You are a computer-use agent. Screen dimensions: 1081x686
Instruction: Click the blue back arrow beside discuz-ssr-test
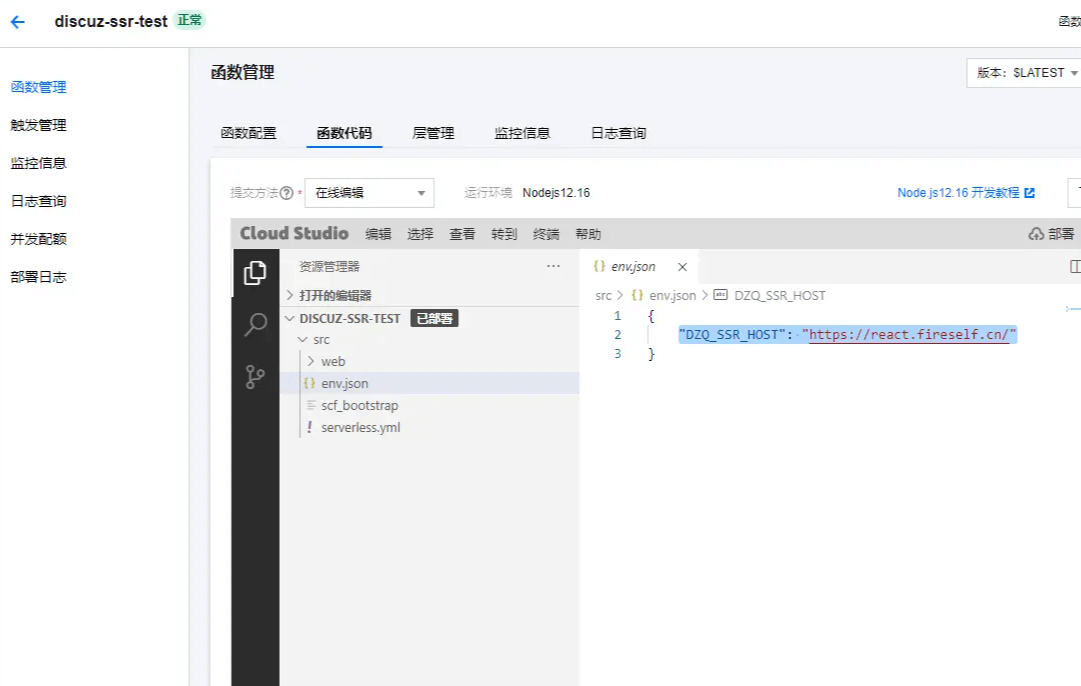(19, 20)
